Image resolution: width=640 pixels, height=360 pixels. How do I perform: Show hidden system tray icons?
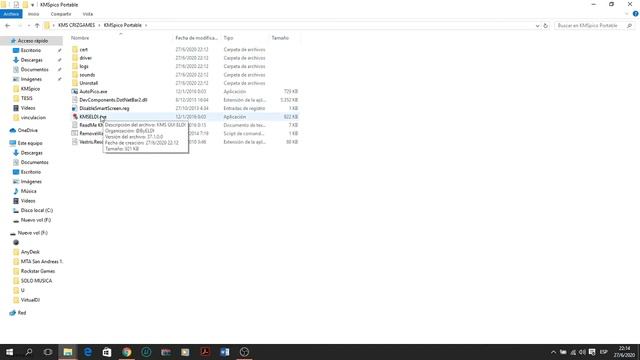(553, 352)
